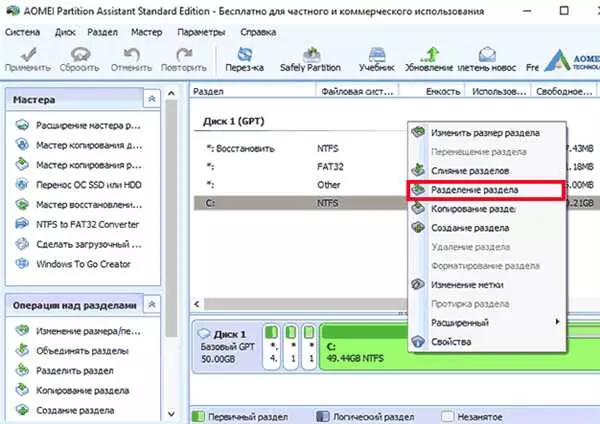Viewport: 600px width, 424px height.
Task: Click the Незанятое legend swatch
Action: point(447,416)
